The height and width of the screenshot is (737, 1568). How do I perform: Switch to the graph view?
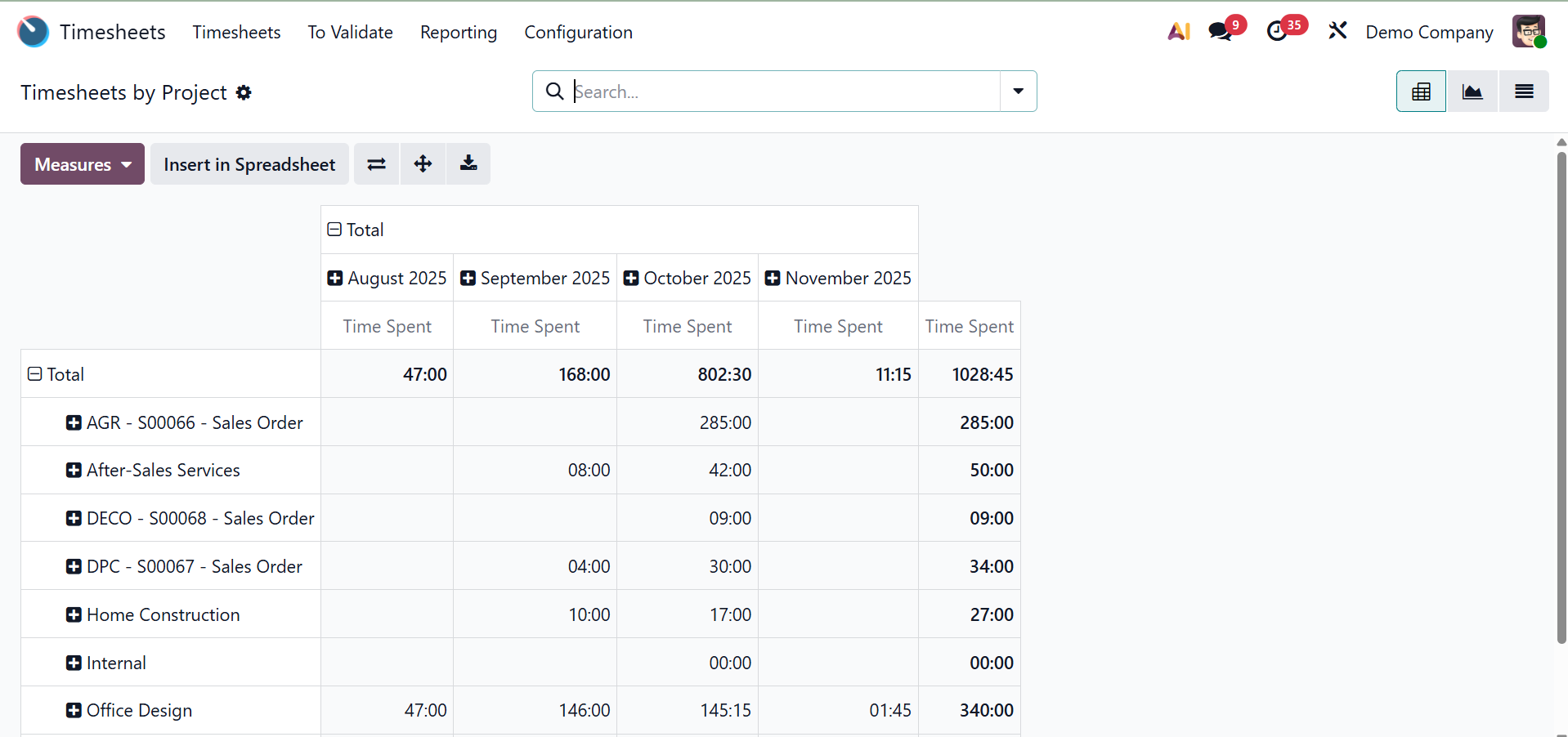1472,92
